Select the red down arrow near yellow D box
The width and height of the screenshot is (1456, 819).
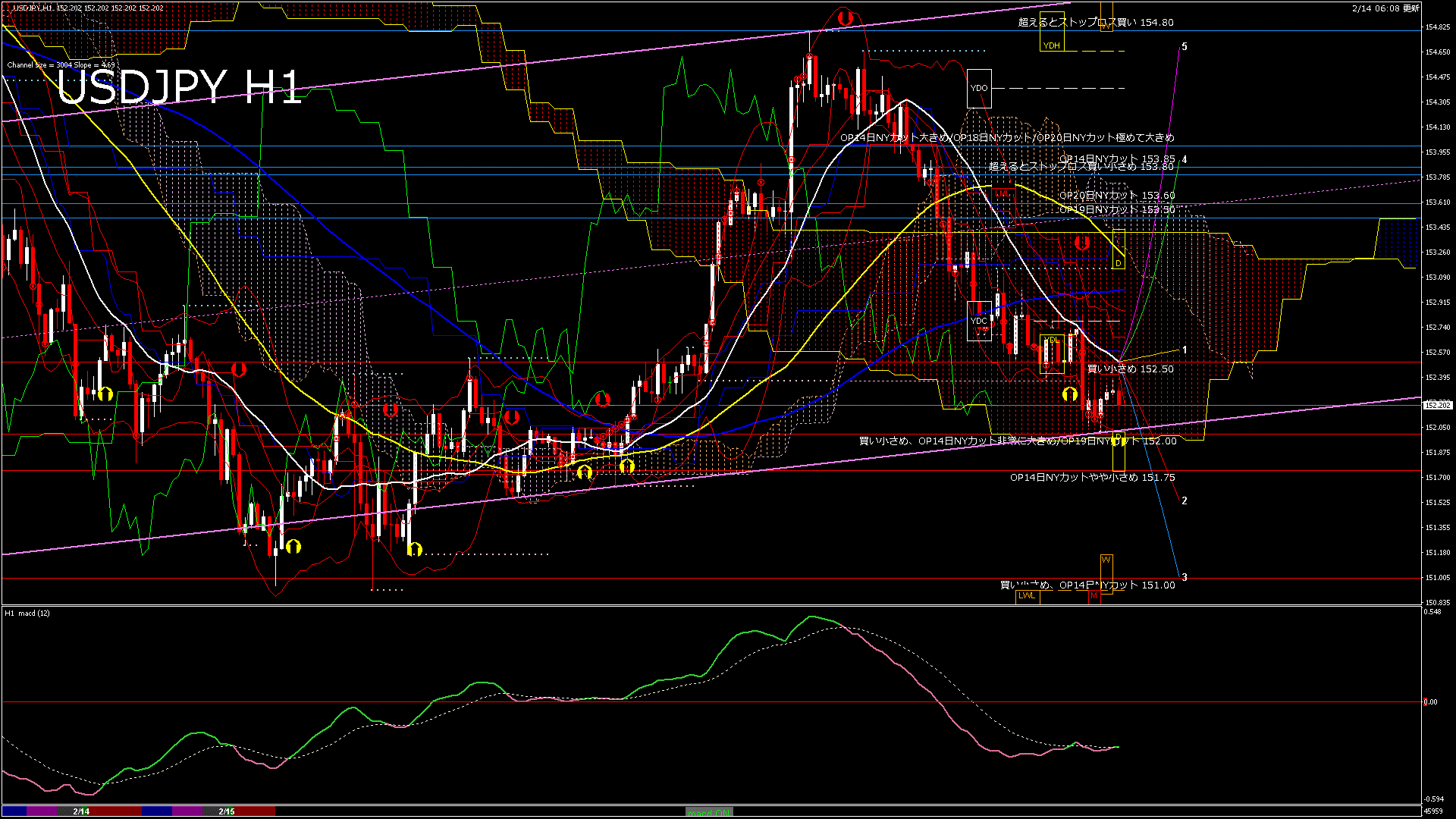[1082, 243]
